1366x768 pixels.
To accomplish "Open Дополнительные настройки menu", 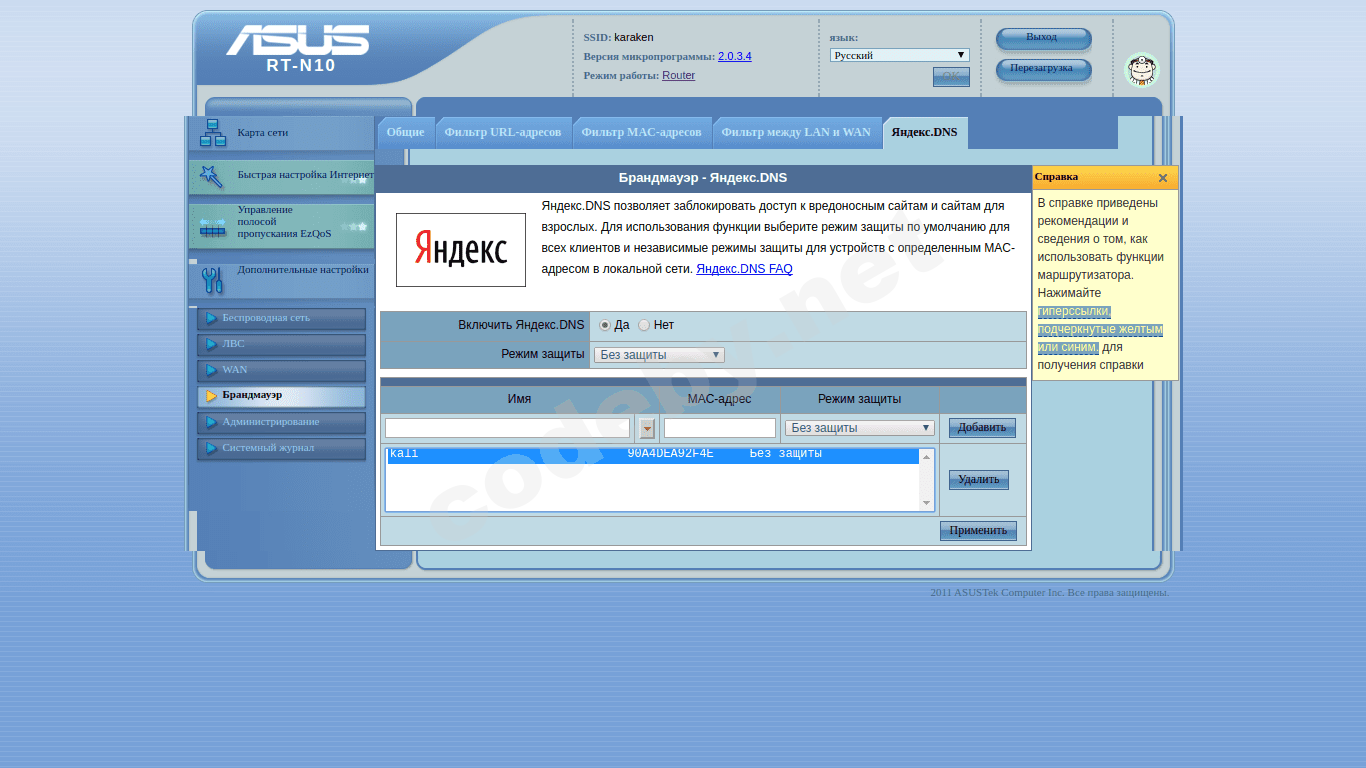I will coord(281,280).
